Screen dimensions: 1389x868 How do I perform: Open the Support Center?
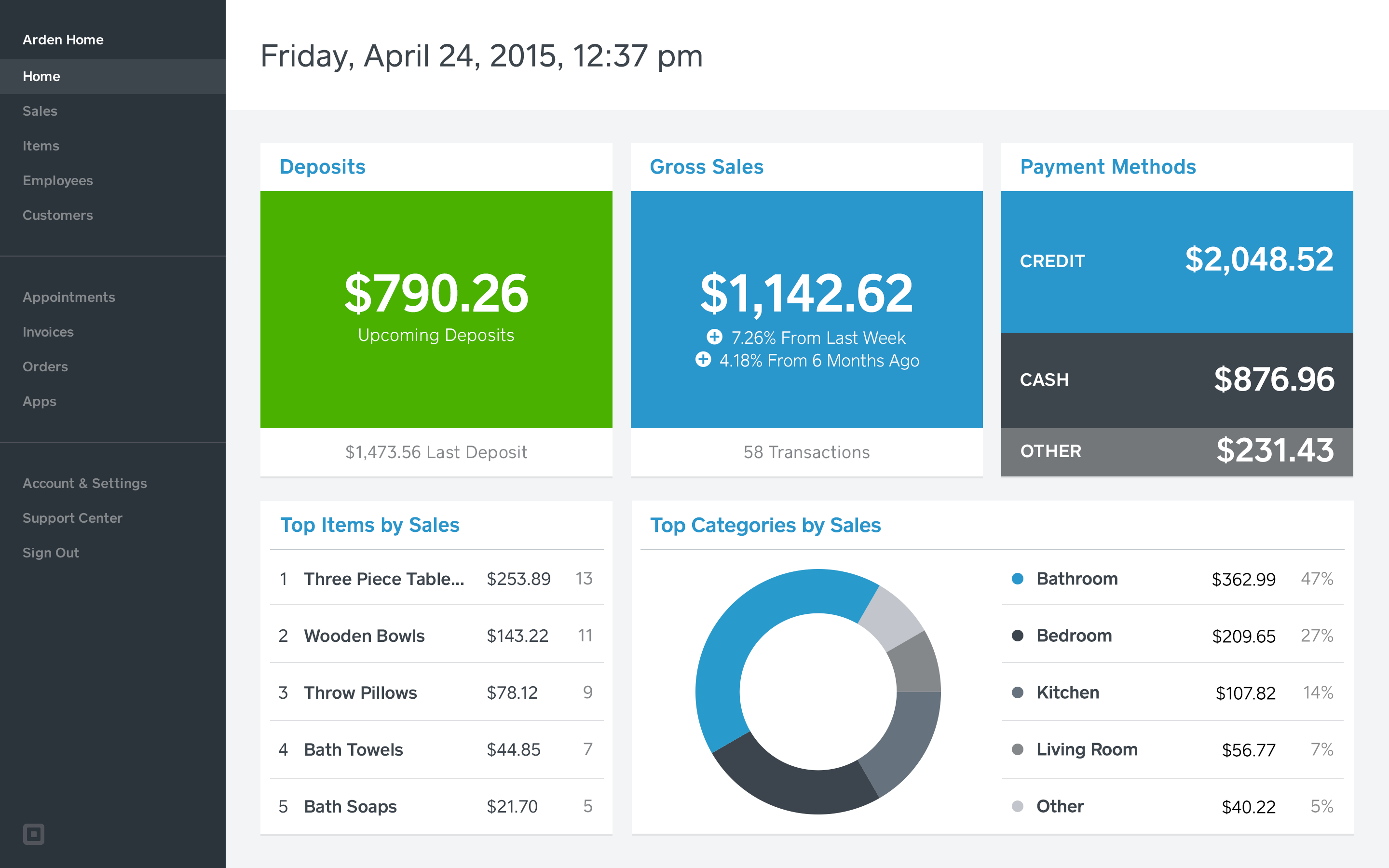pyautogui.click(x=72, y=518)
